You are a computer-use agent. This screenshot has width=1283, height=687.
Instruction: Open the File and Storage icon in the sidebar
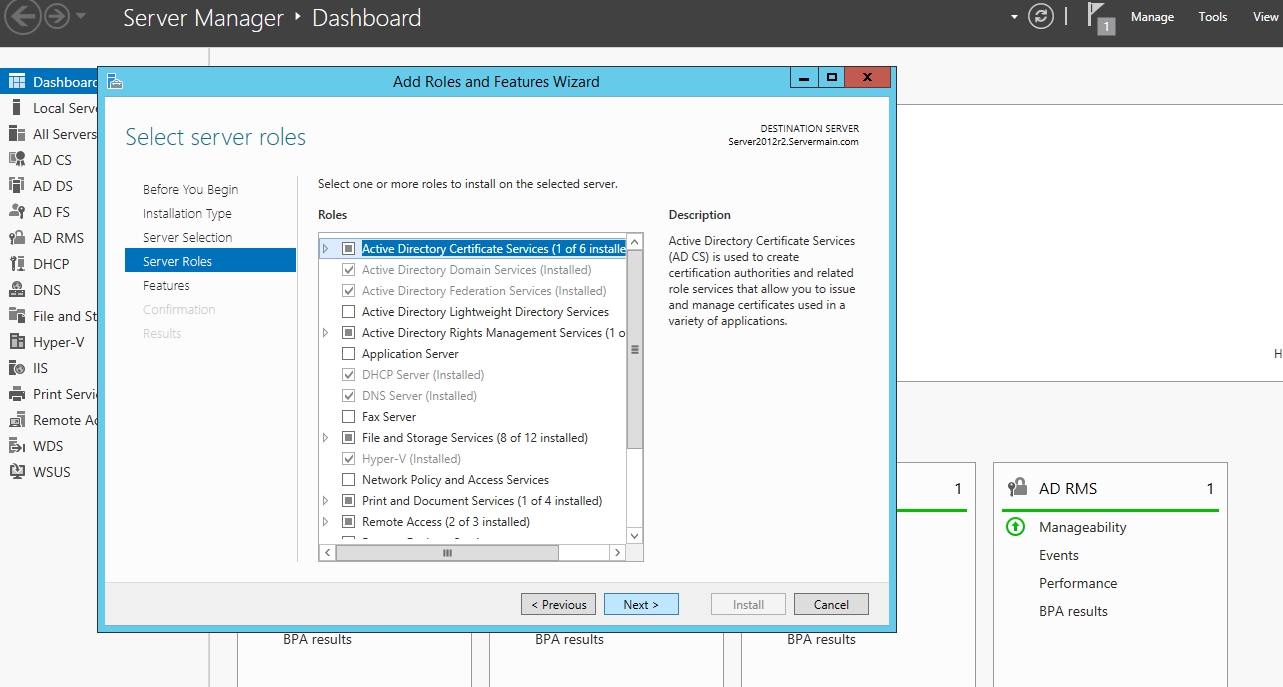(17, 316)
